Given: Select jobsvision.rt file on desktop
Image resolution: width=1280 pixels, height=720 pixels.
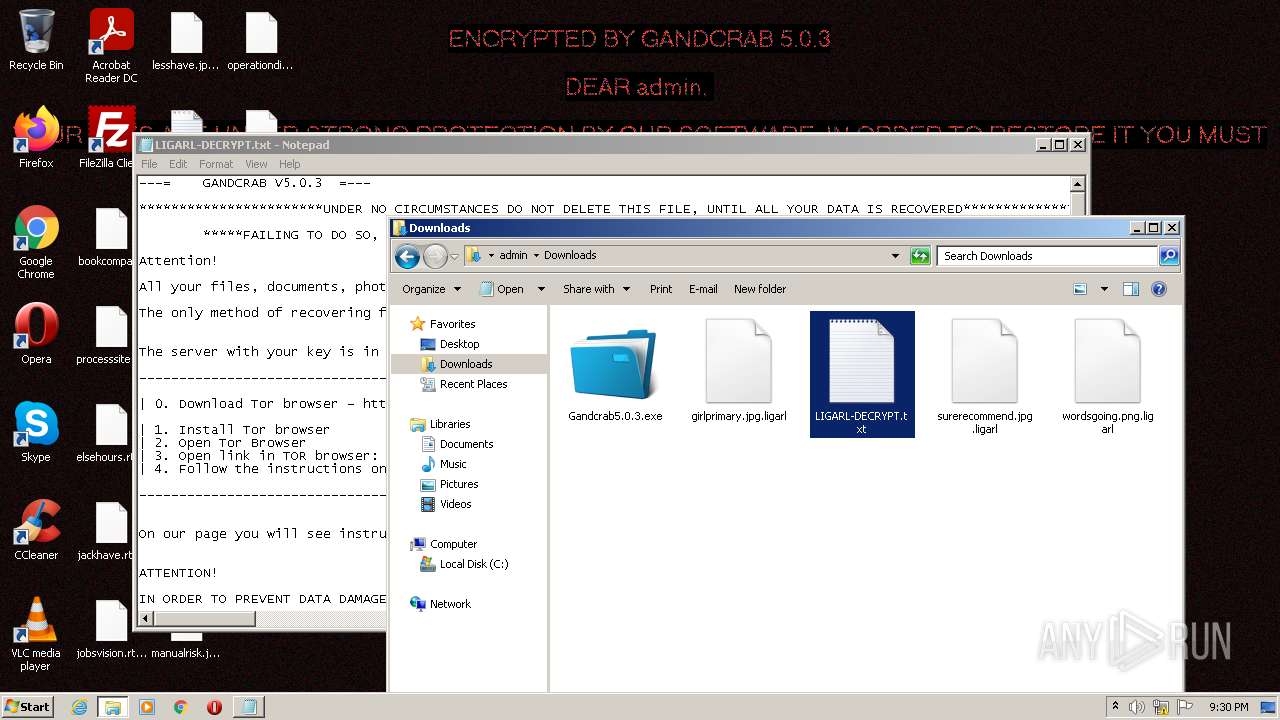Looking at the screenshot, I should click(x=110, y=629).
